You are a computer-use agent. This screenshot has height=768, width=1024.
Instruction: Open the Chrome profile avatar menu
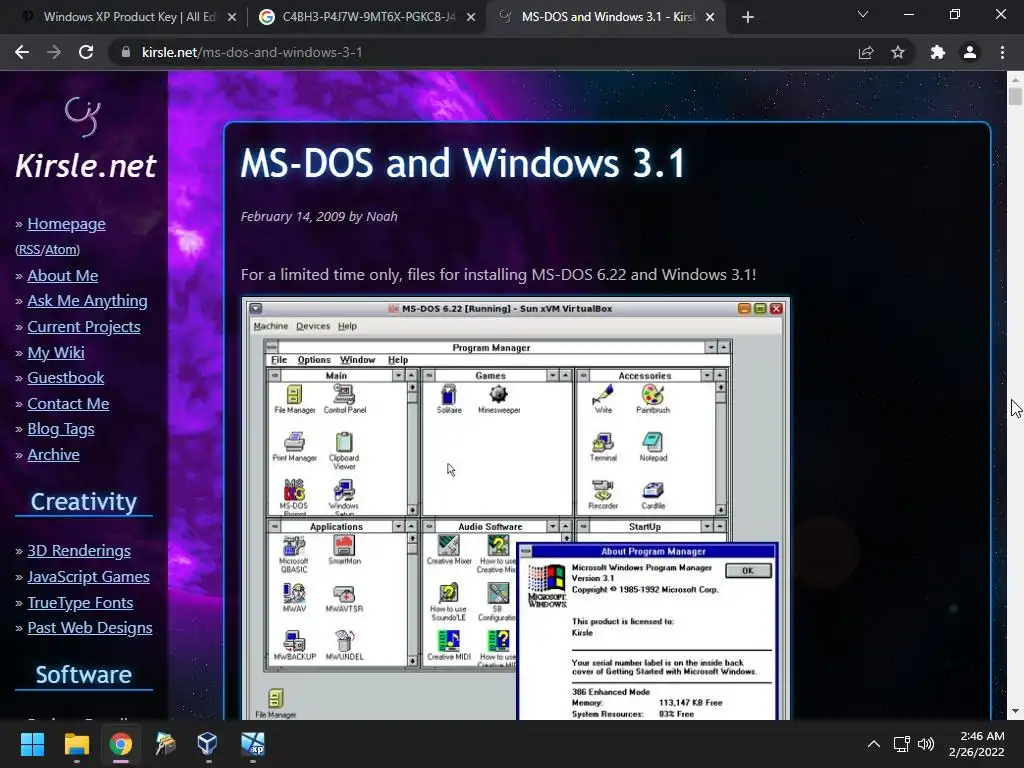pyautogui.click(x=970, y=52)
